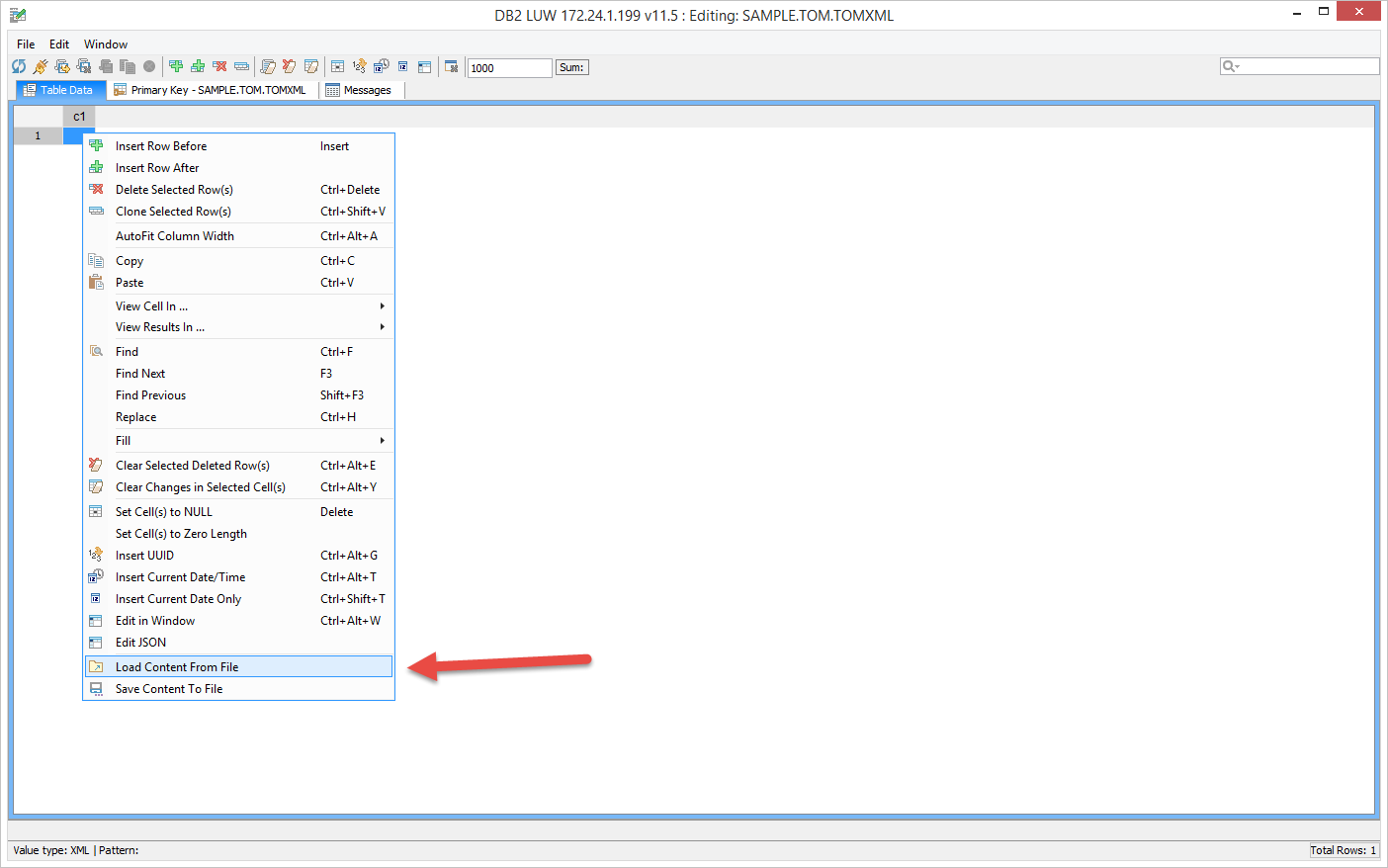Select row header number 1
This screenshot has height=868, width=1388.
pyautogui.click(x=39, y=135)
